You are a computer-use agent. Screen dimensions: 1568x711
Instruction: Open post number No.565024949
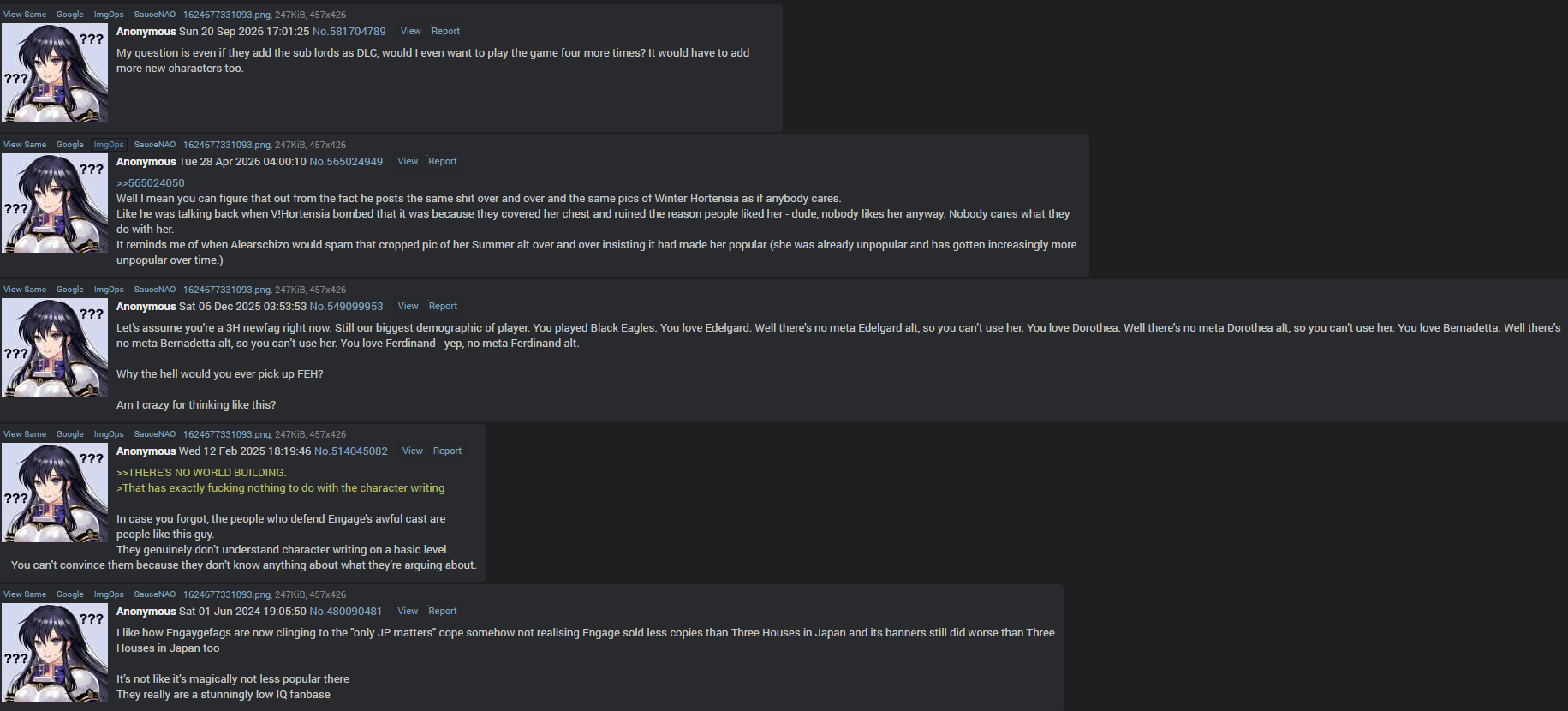[346, 161]
